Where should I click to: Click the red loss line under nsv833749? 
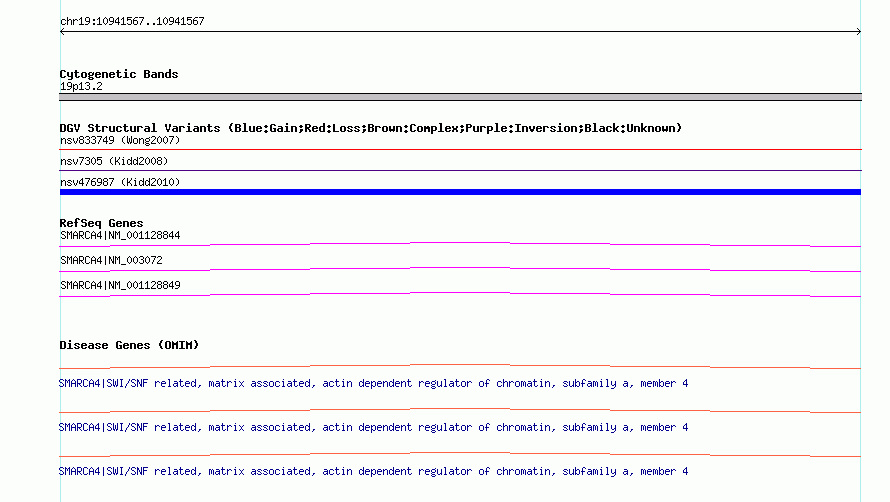point(460,149)
